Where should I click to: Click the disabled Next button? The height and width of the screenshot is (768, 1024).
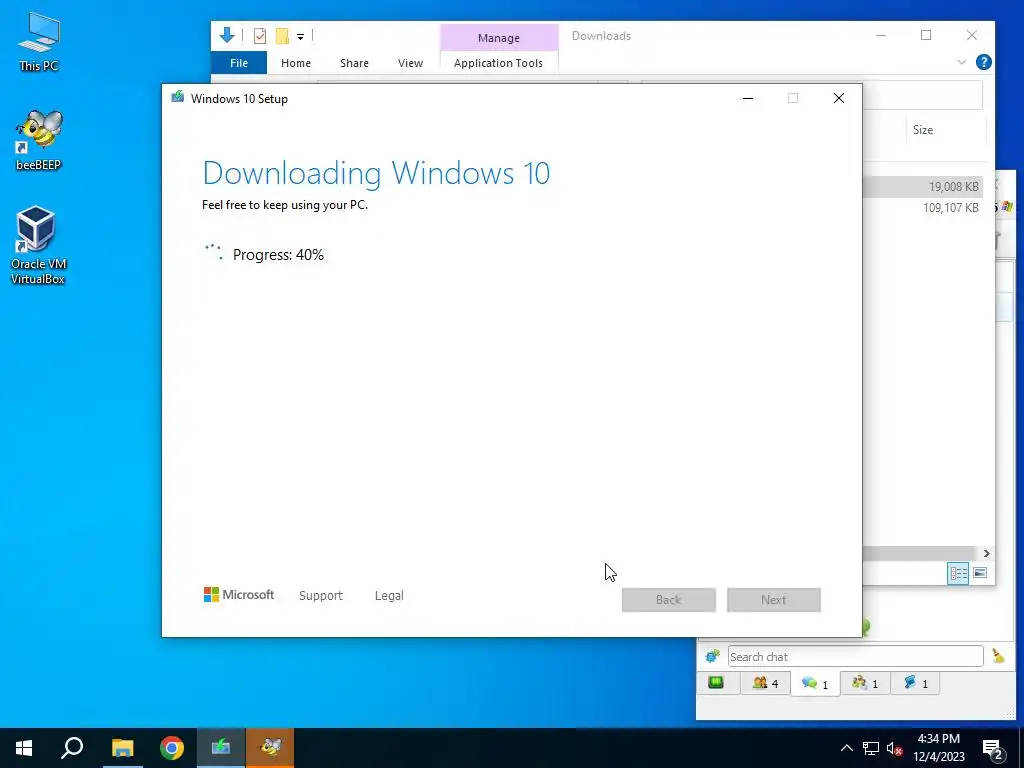tap(774, 600)
